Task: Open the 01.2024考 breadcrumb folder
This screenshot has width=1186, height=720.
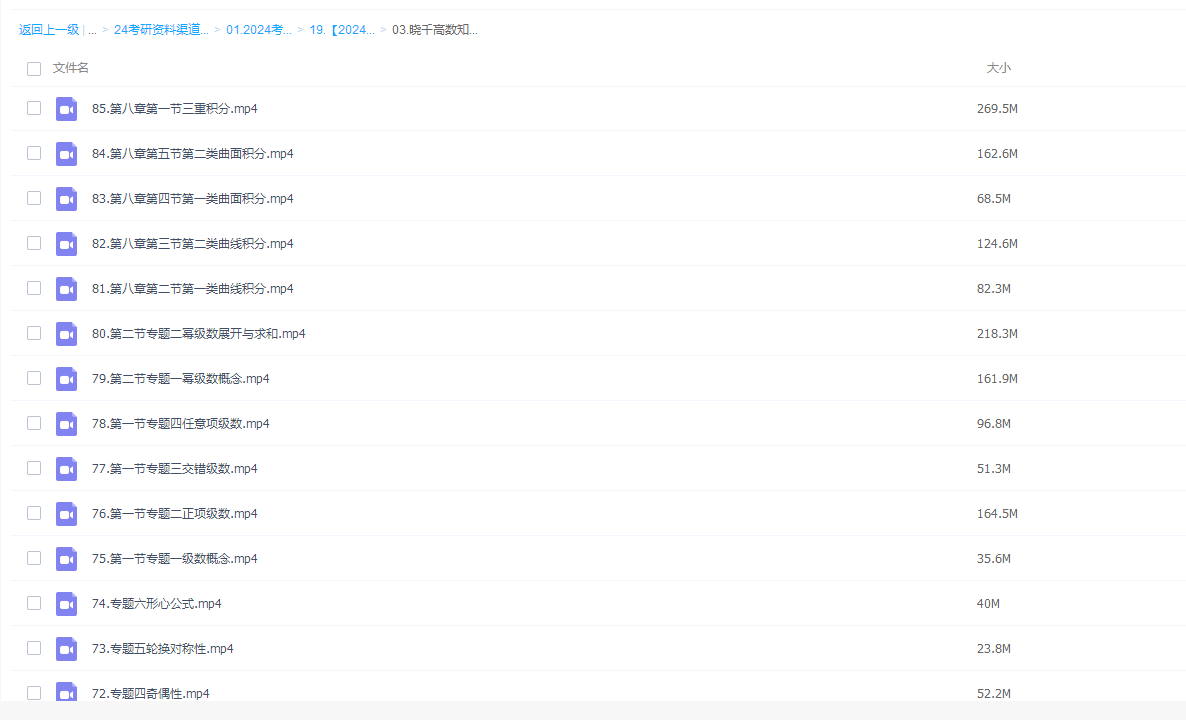Action: pyautogui.click(x=259, y=30)
